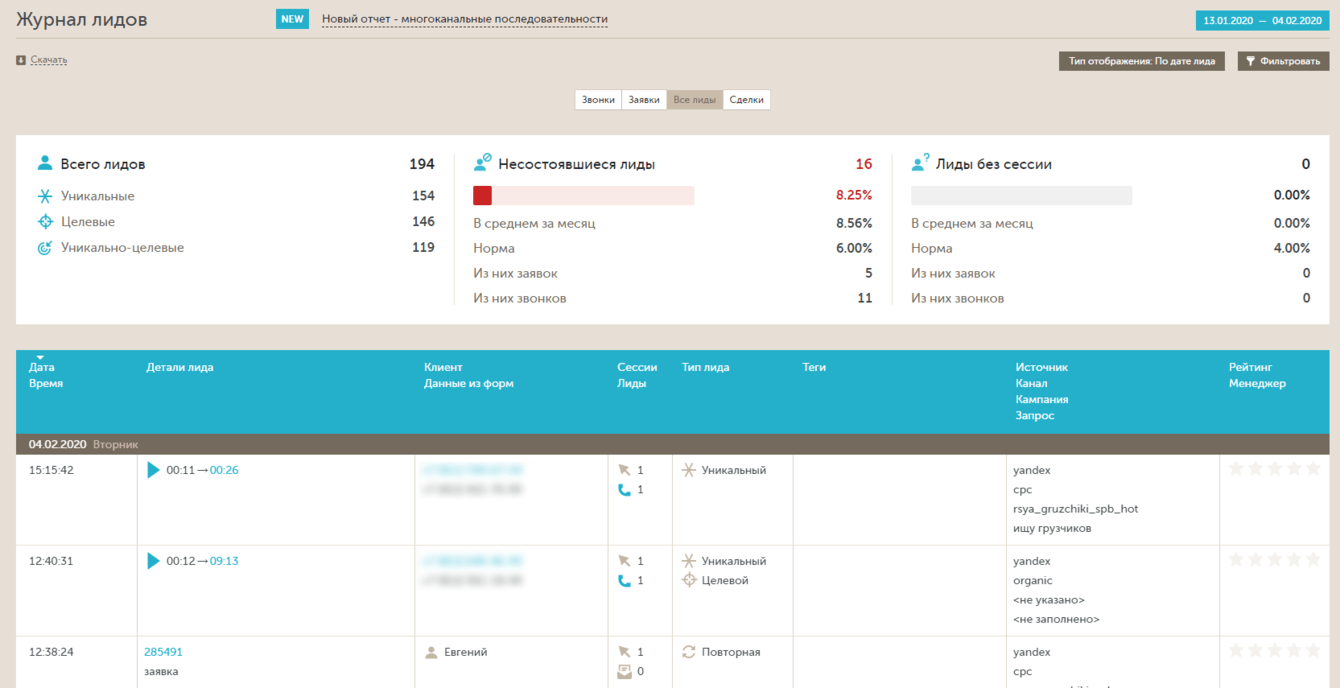Click total leads value 194
The height and width of the screenshot is (688, 1340).
pos(422,164)
